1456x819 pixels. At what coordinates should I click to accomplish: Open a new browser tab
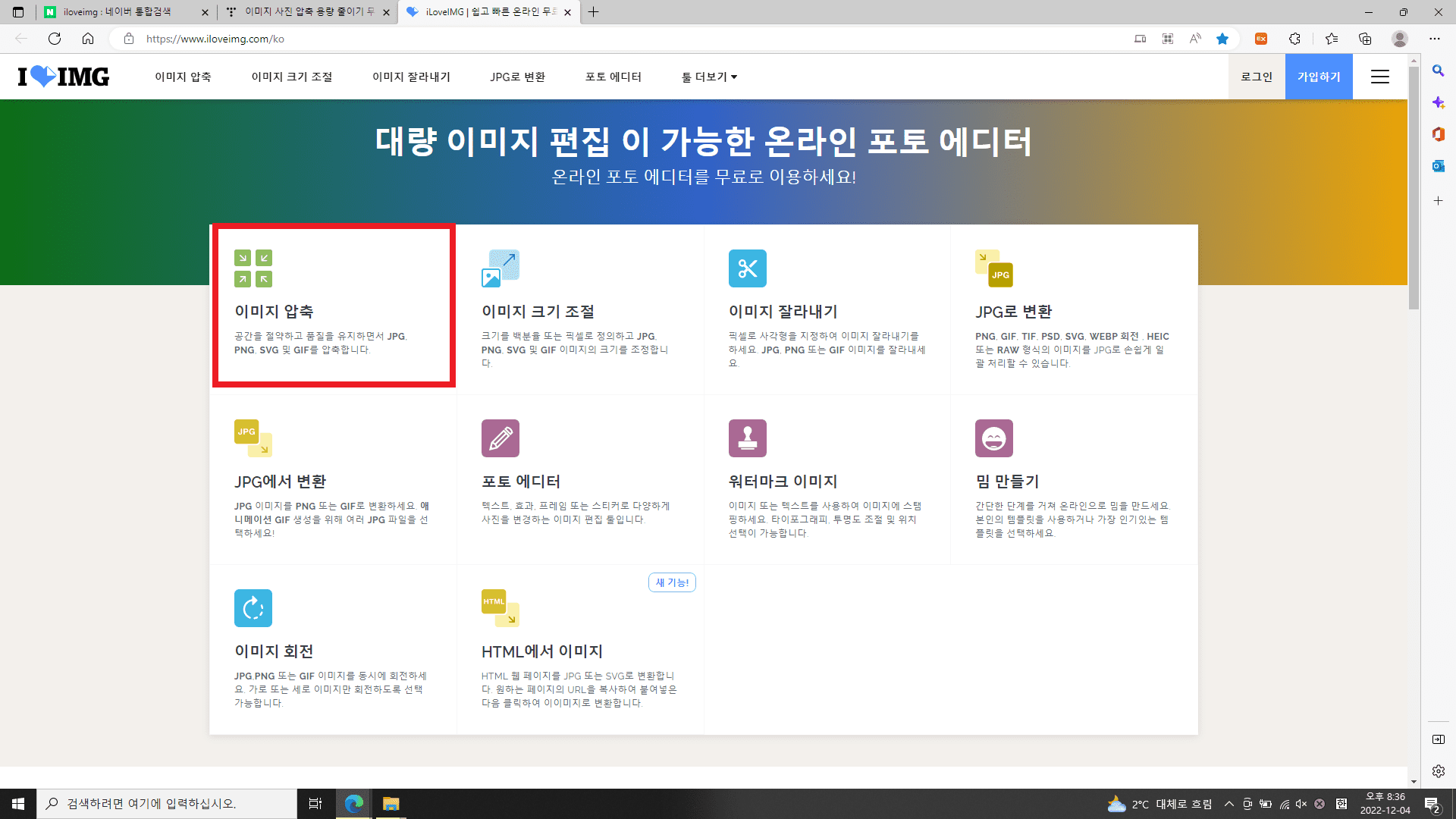click(593, 12)
